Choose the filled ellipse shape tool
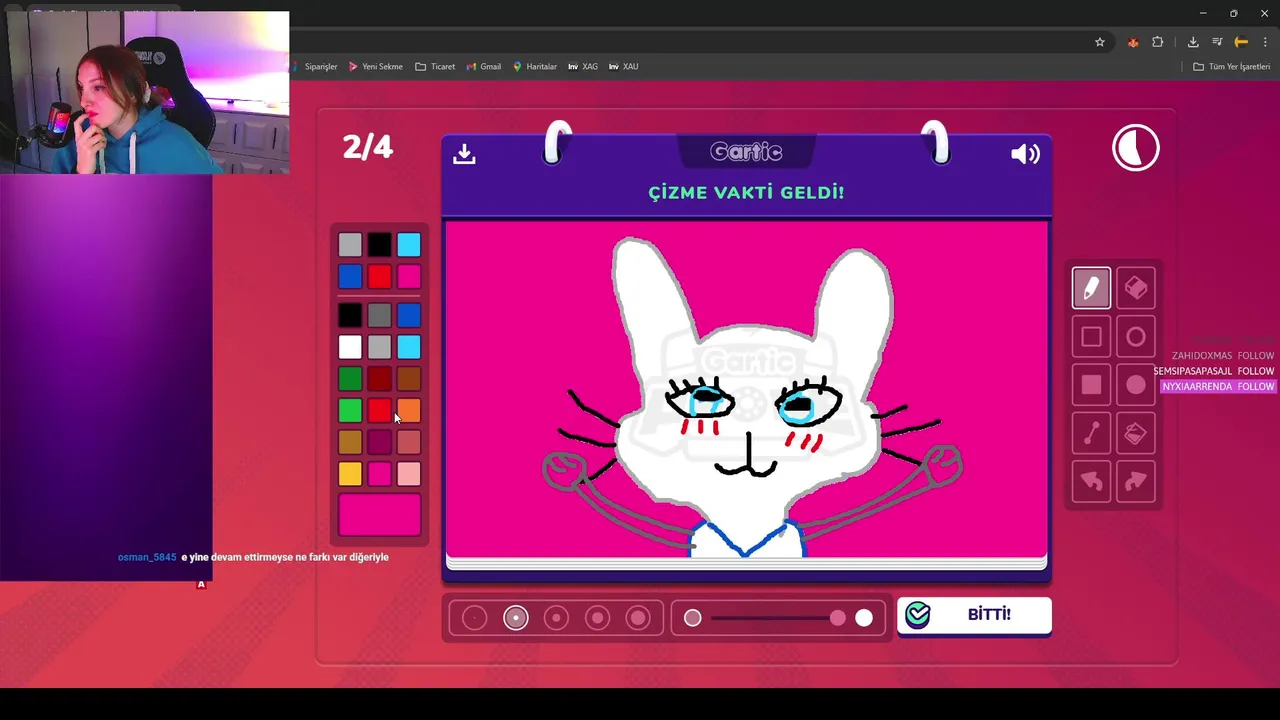The image size is (1280, 720). coord(1136,385)
